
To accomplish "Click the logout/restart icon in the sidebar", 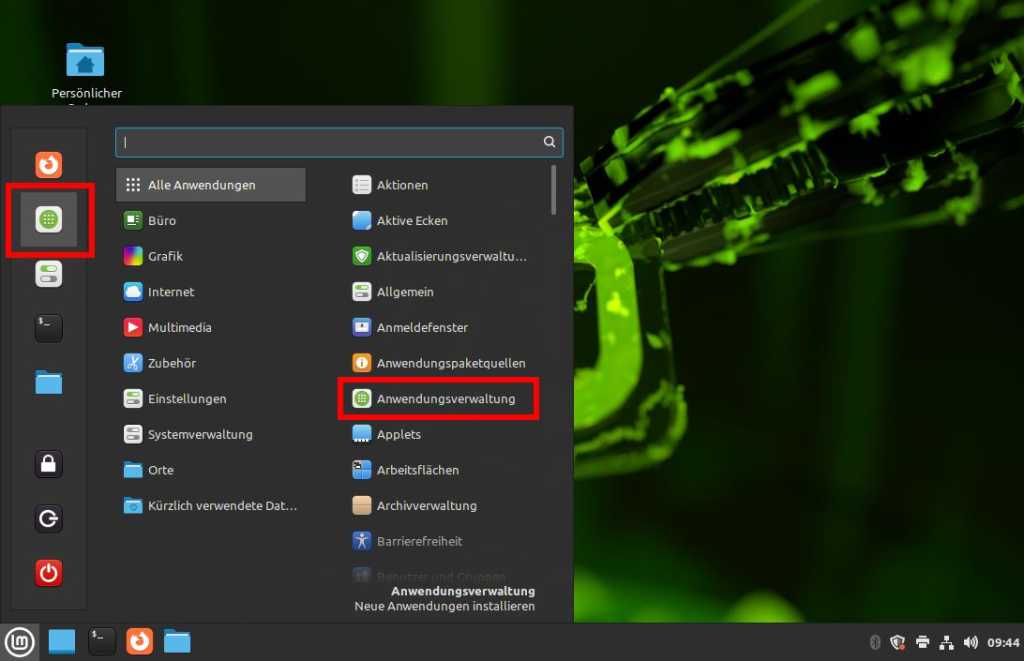I will point(48,518).
